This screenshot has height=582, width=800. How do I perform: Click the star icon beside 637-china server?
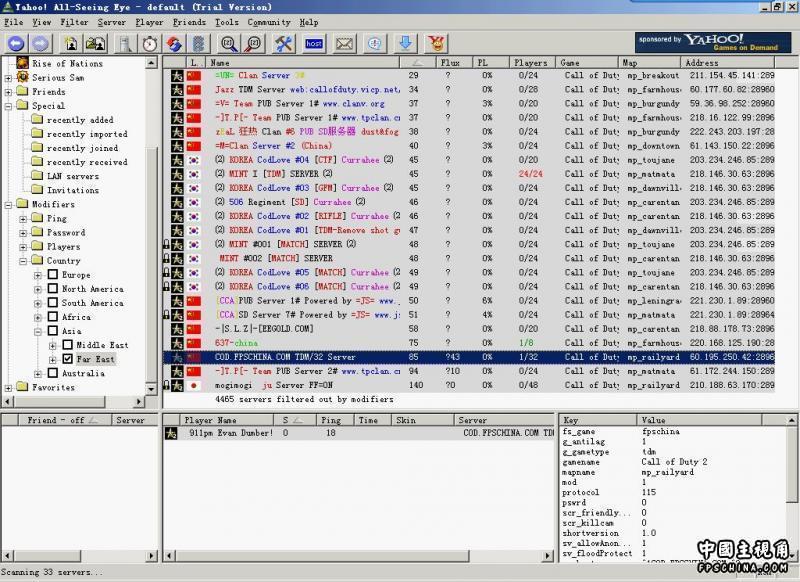(177, 343)
